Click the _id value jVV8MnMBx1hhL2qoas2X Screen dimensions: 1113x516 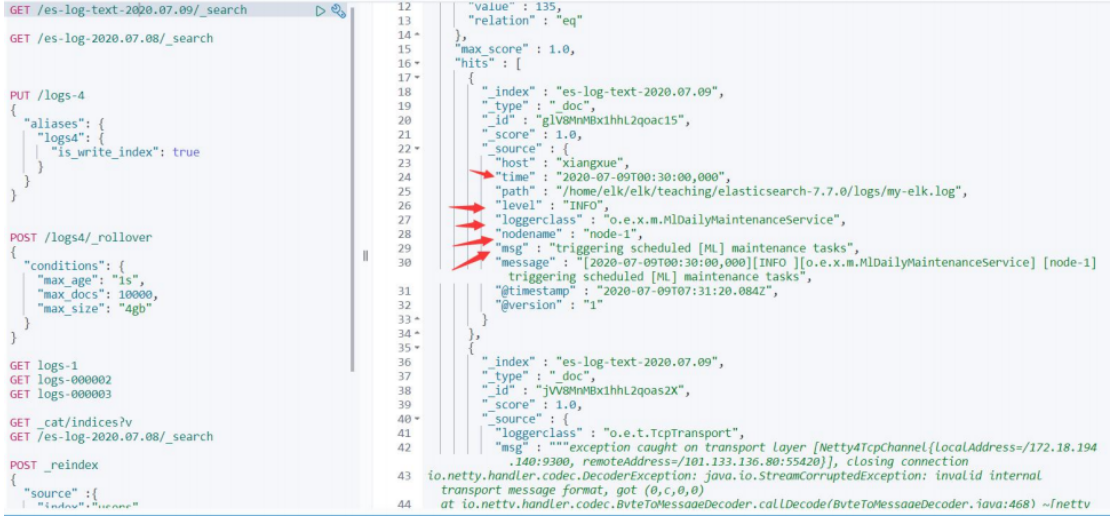pyautogui.click(x=612, y=390)
